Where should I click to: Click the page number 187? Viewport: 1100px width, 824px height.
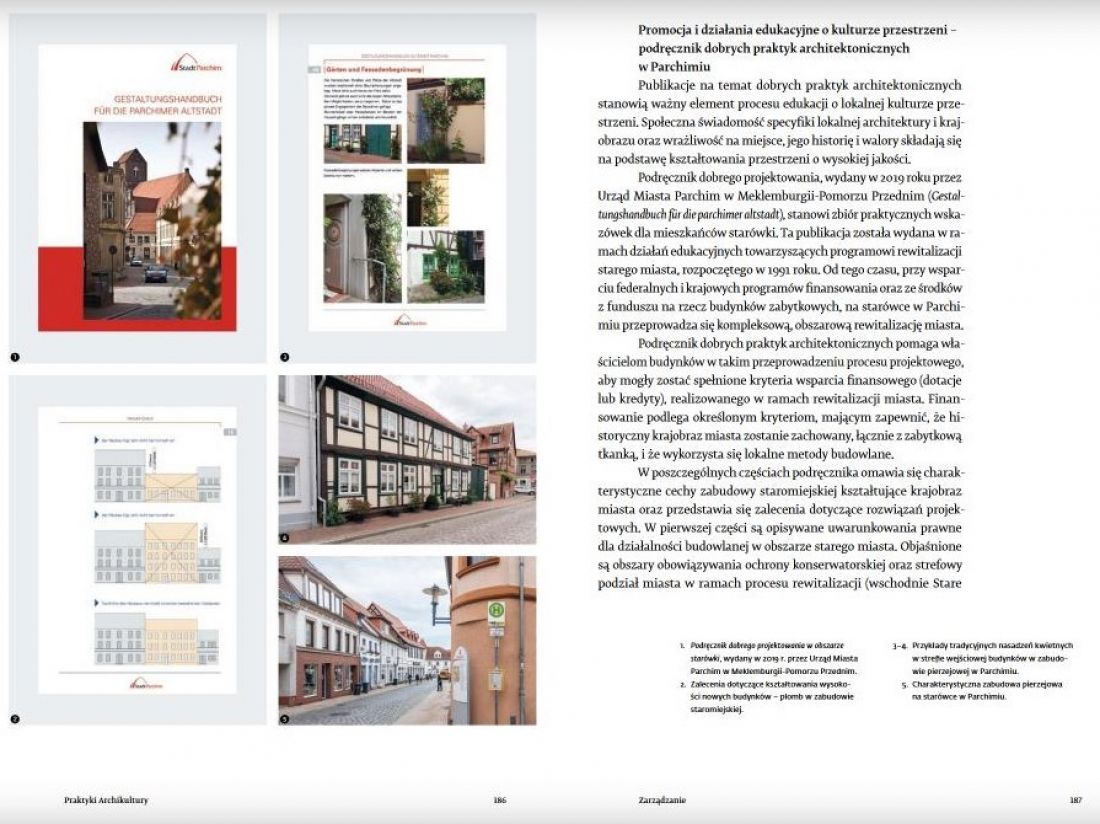tap(1075, 799)
